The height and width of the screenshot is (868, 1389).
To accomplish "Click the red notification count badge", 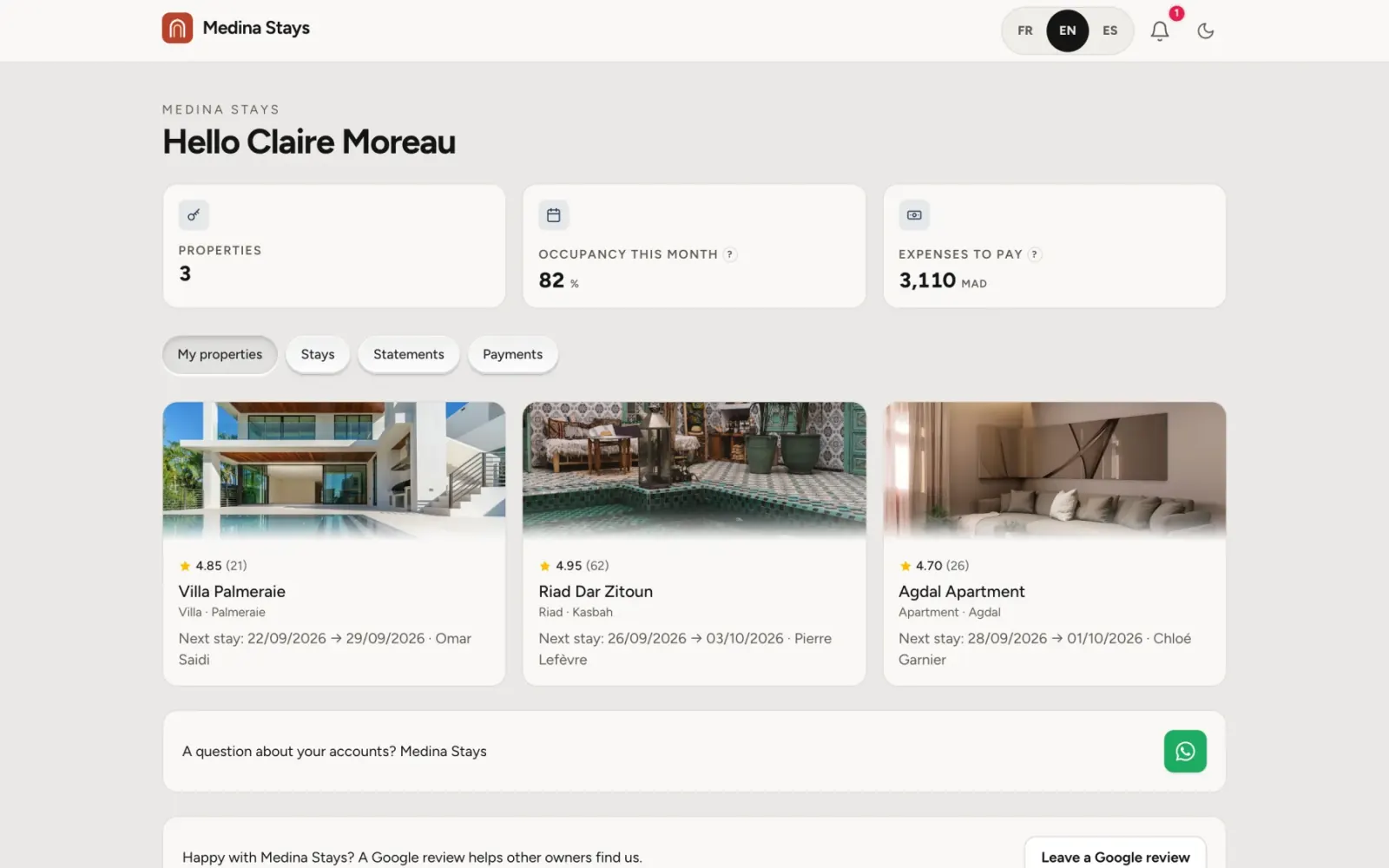I will tap(1176, 13).
